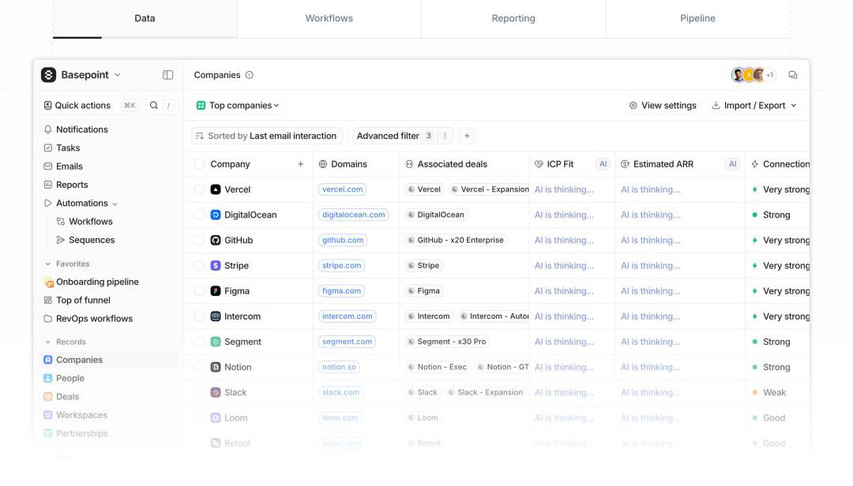The height and width of the screenshot is (486, 853).
Task: Open the Advanced filter button
Action: (x=395, y=136)
